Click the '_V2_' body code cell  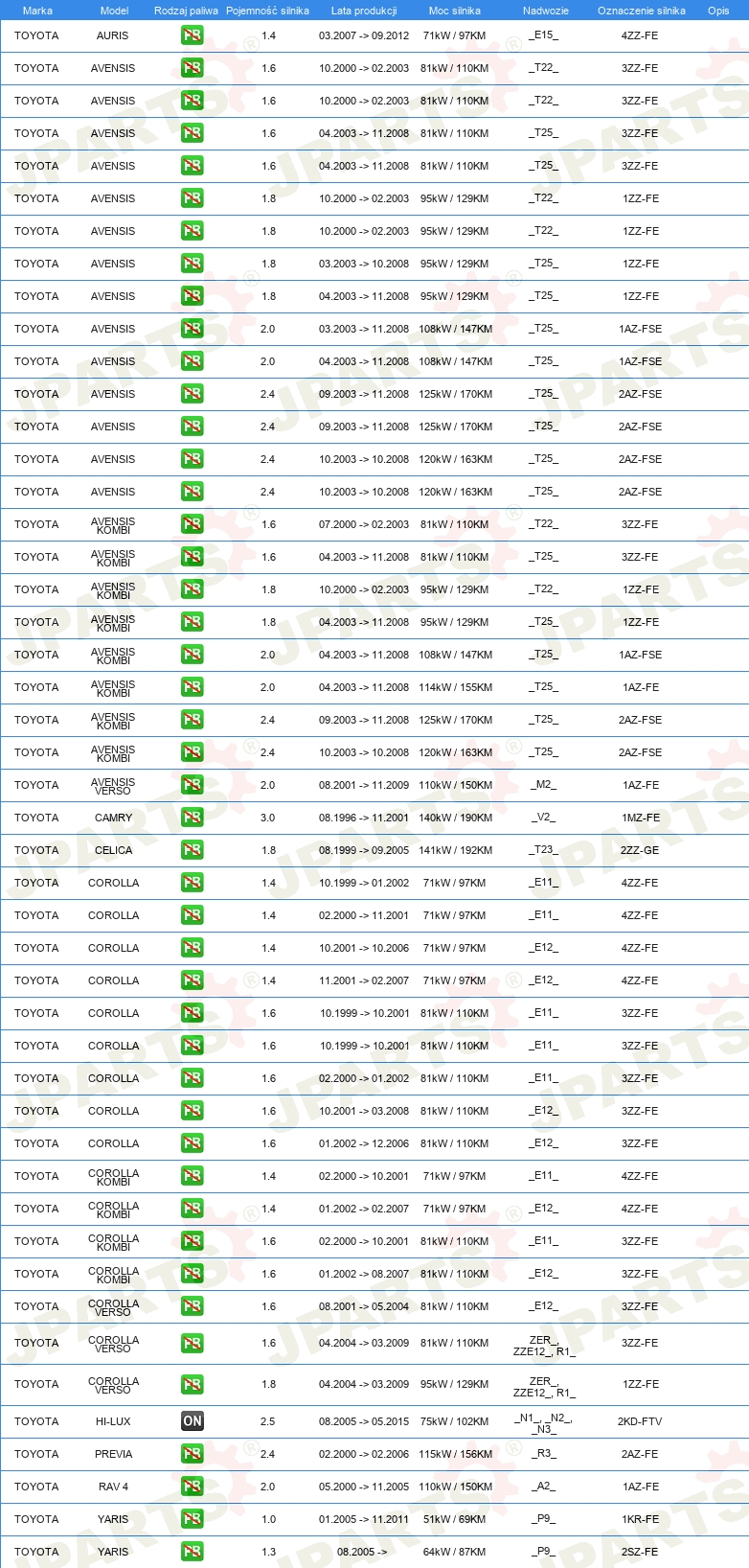543,818
